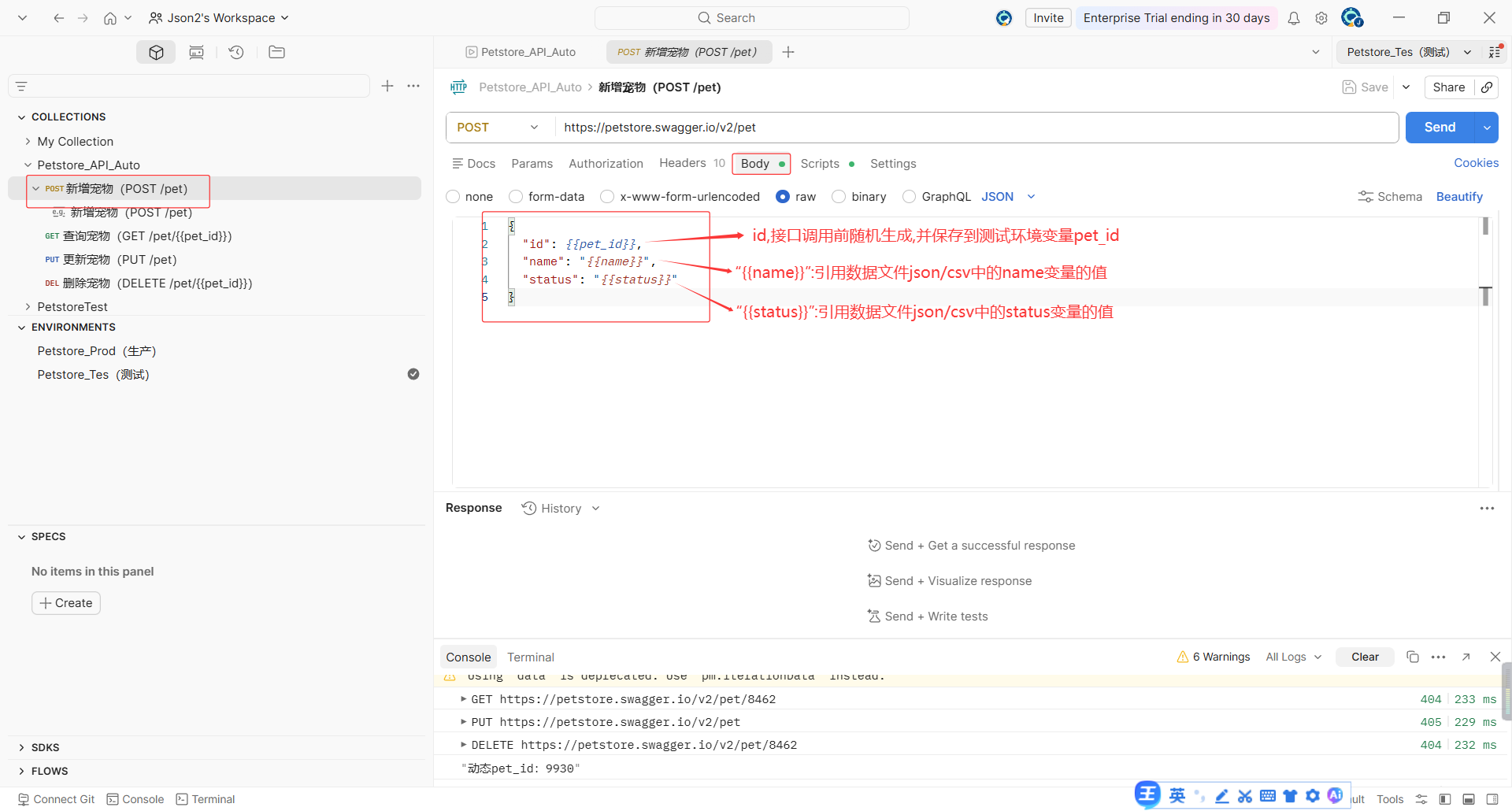Open the History dropdown in Response

click(560, 509)
